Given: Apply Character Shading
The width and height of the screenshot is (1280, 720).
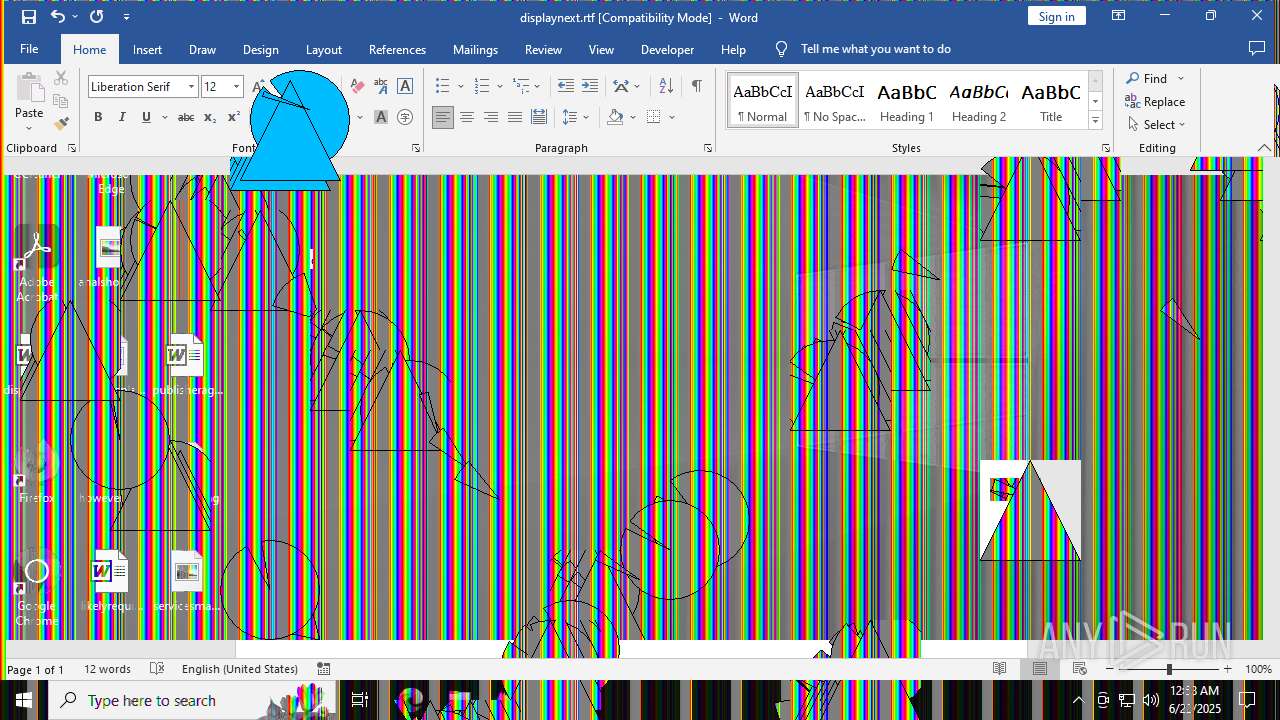Looking at the screenshot, I should tap(381, 117).
